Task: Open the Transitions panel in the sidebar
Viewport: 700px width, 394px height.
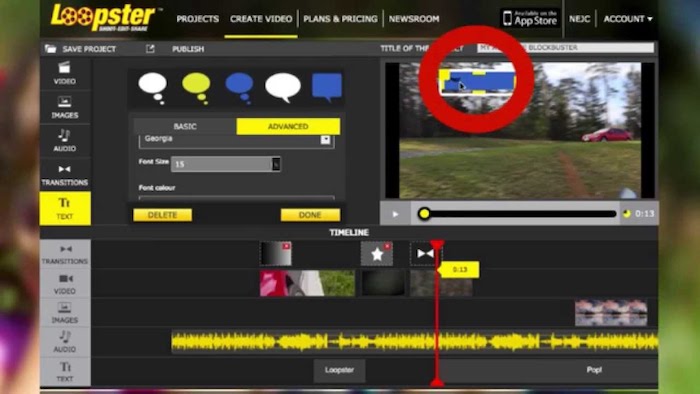Action: (x=65, y=174)
